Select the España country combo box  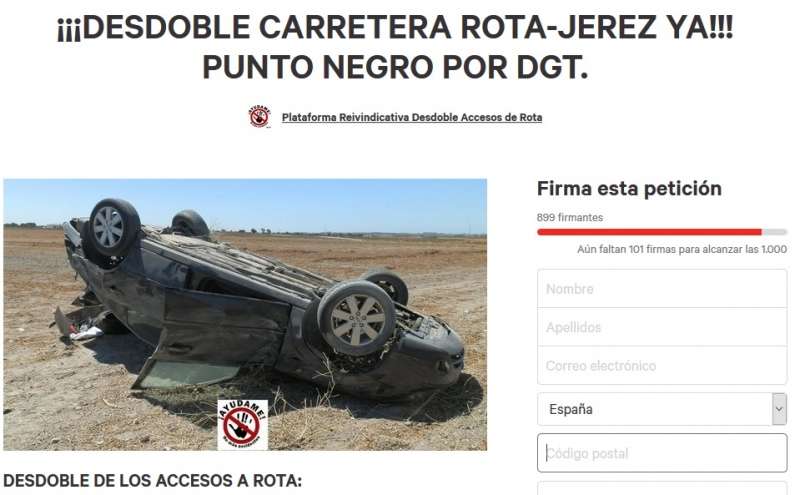coord(662,409)
